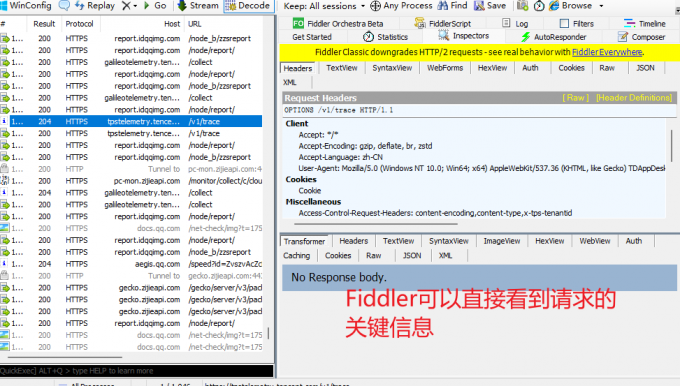Select the response JSON tab
The image size is (680, 386).
[x=412, y=256]
